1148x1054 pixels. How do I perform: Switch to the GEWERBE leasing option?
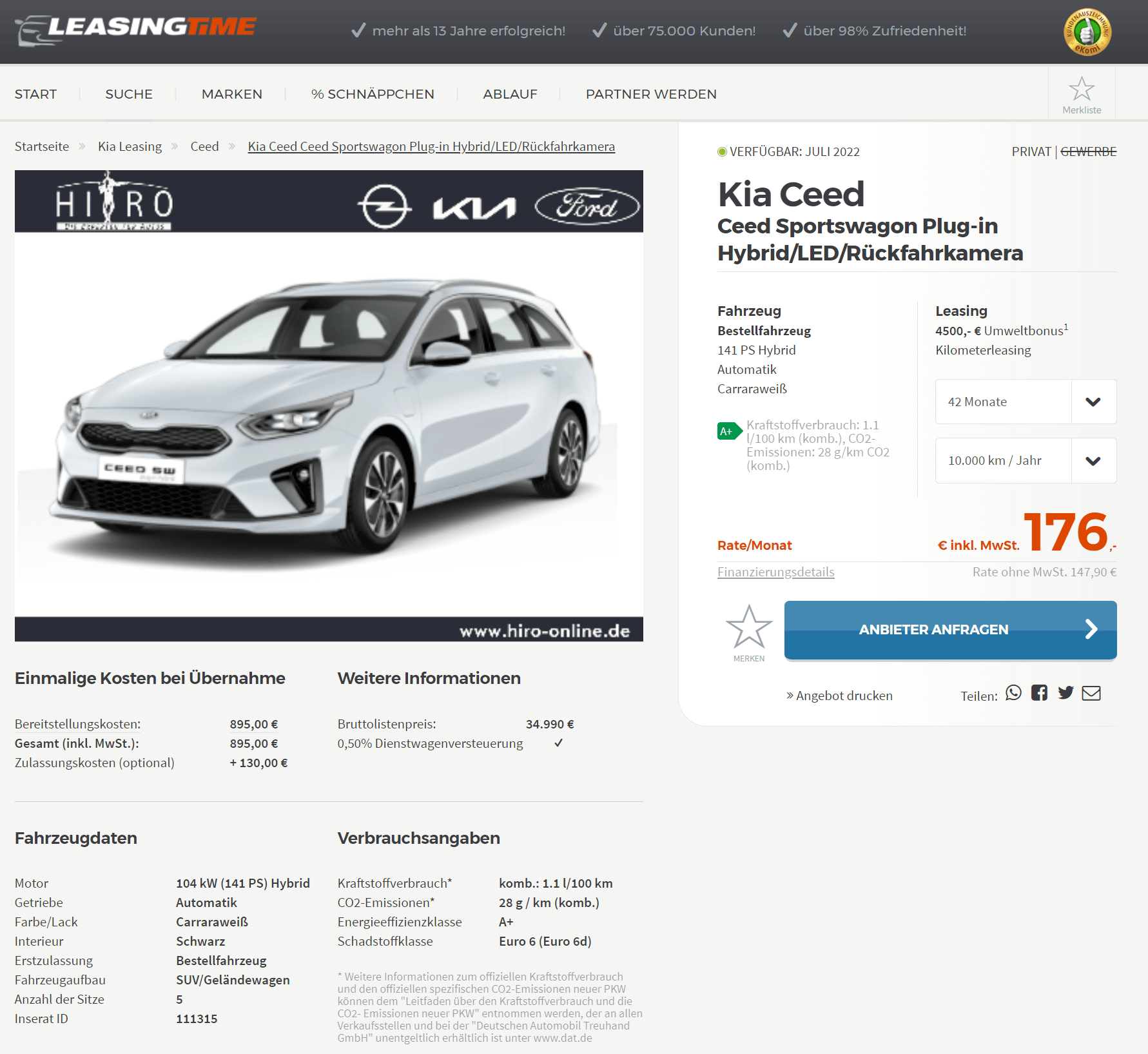pos(1088,151)
